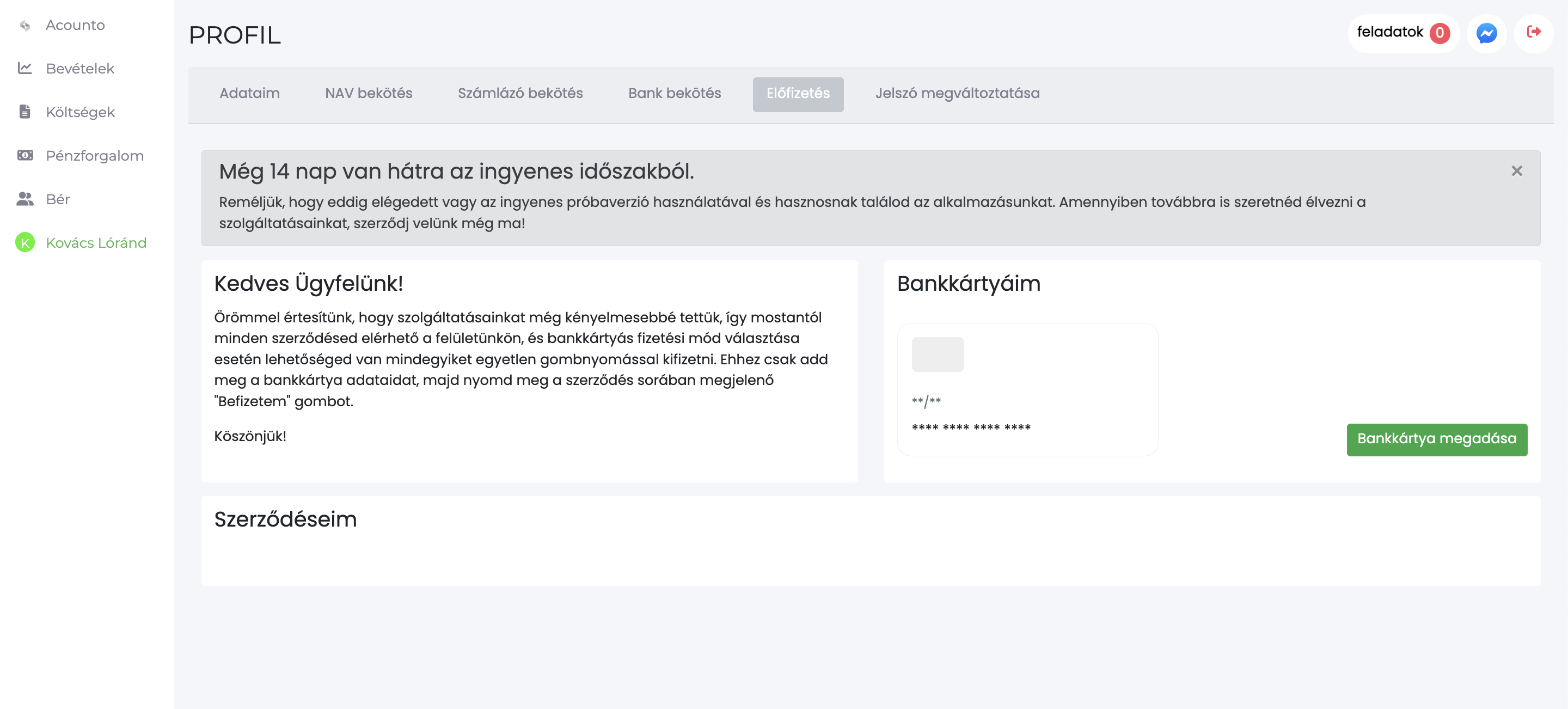Click the Költségek document icon

pyautogui.click(x=24, y=112)
